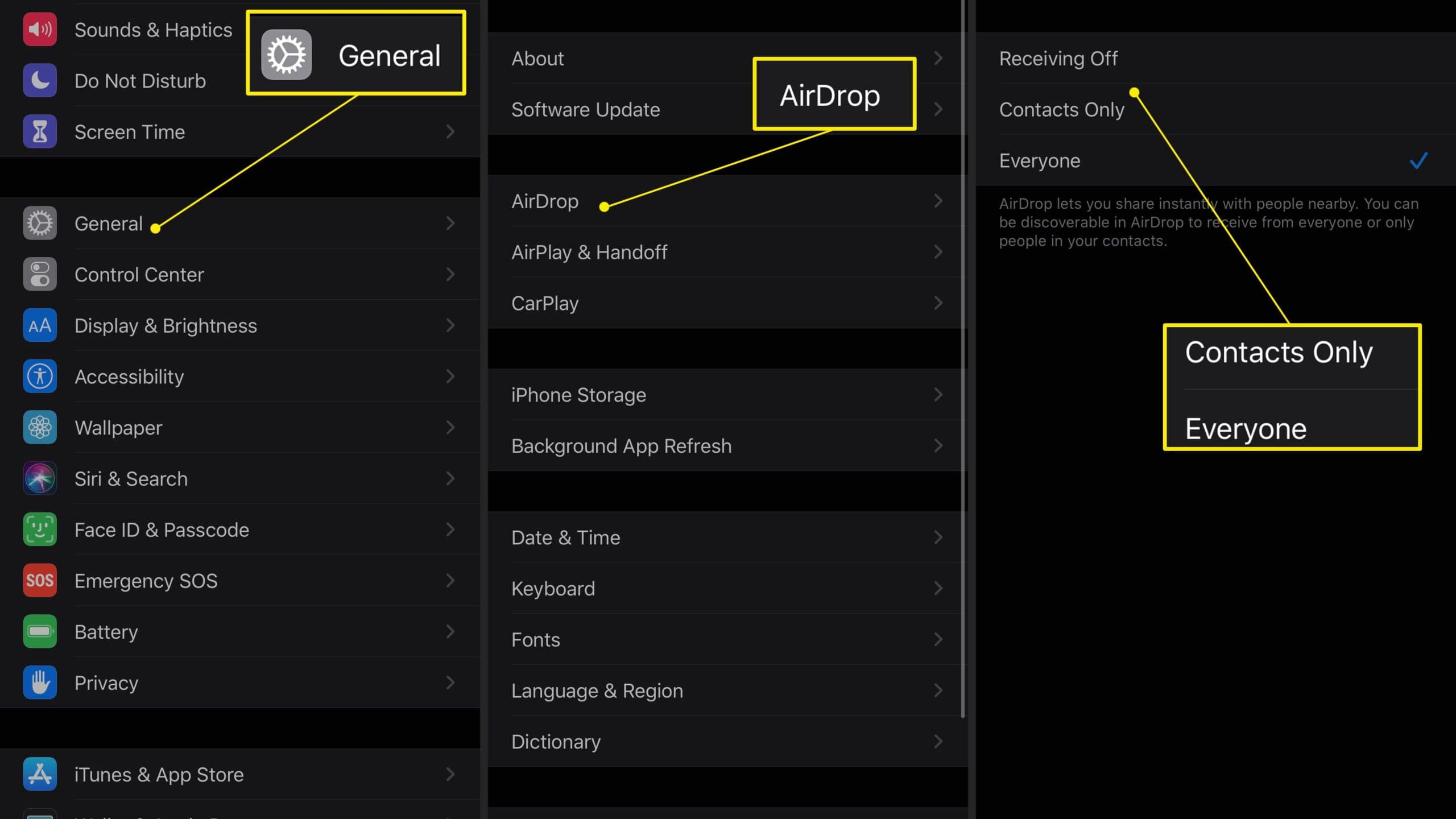Click the Keyboard row chevron
The height and width of the screenshot is (819, 1456).
click(x=938, y=589)
